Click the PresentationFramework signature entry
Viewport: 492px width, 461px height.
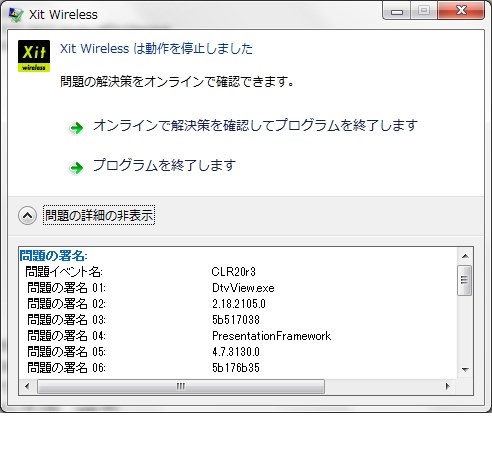(272, 336)
